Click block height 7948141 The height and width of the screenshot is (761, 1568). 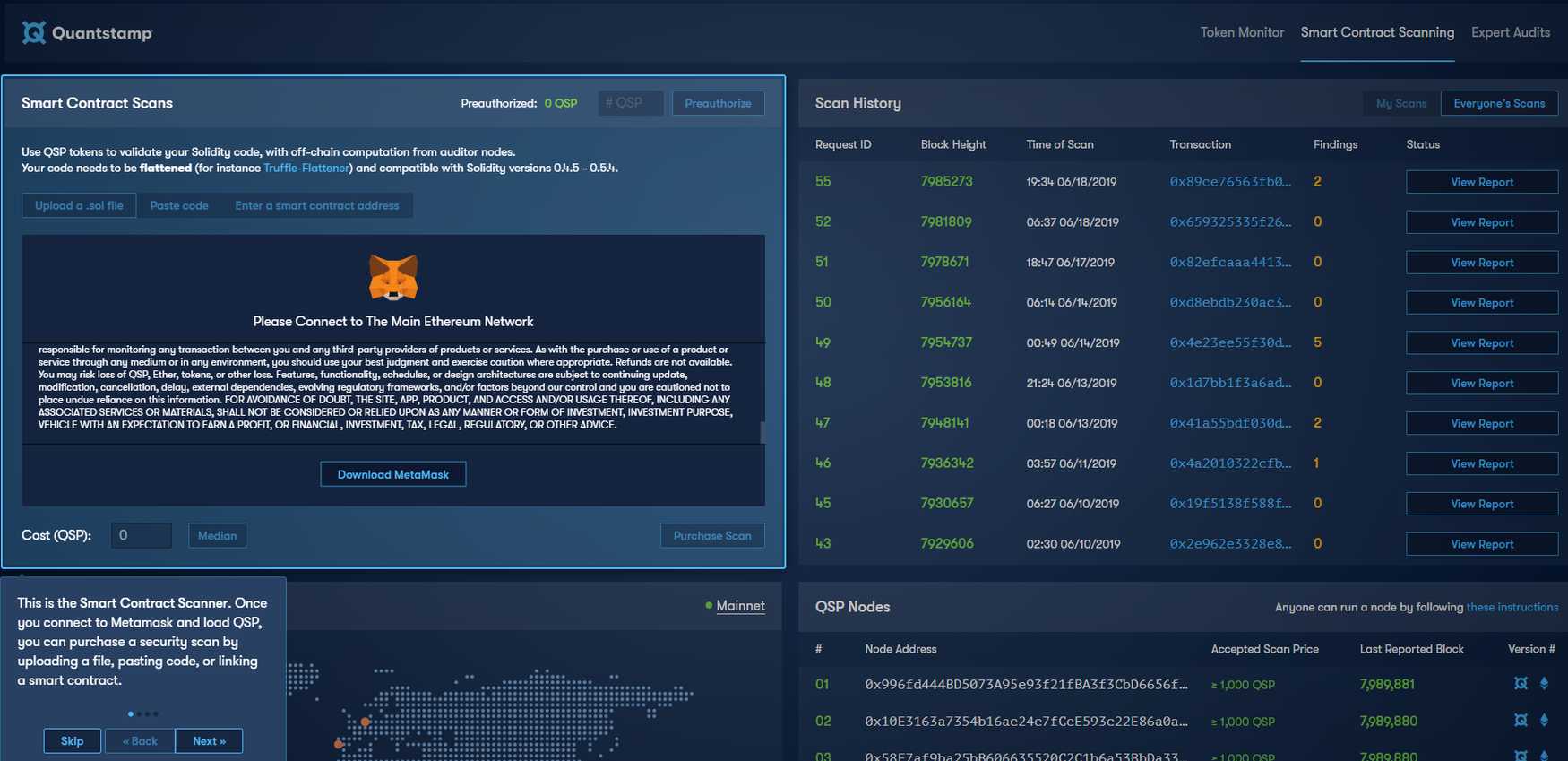pyautogui.click(x=944, y=422)
